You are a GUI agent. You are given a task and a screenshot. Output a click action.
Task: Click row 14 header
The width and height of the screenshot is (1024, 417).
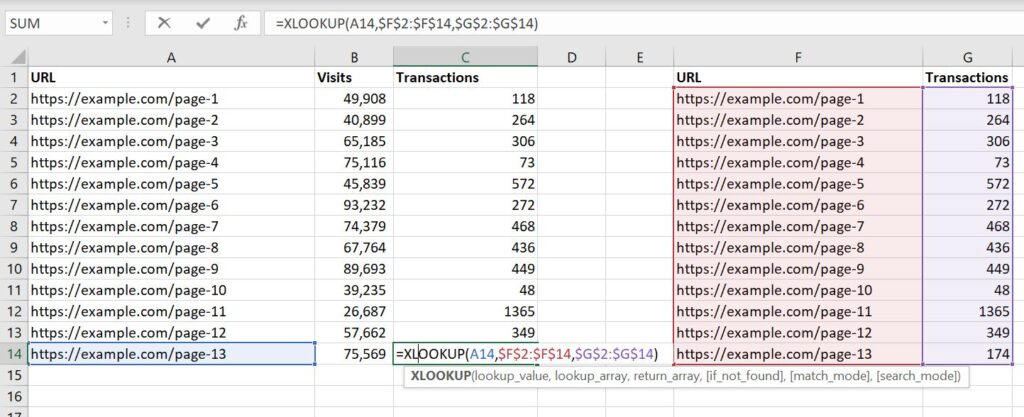point(14,353)
